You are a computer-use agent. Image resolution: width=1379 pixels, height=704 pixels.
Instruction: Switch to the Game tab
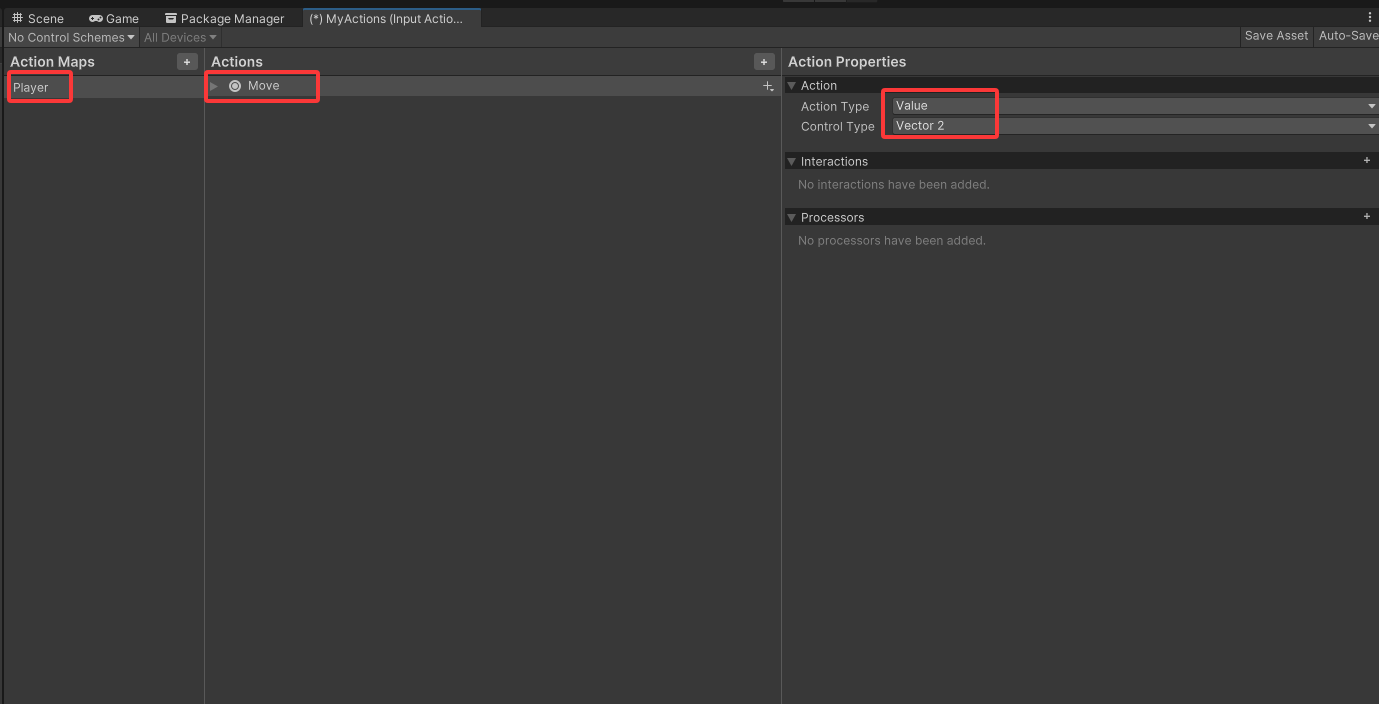click(x=114, y=18)
